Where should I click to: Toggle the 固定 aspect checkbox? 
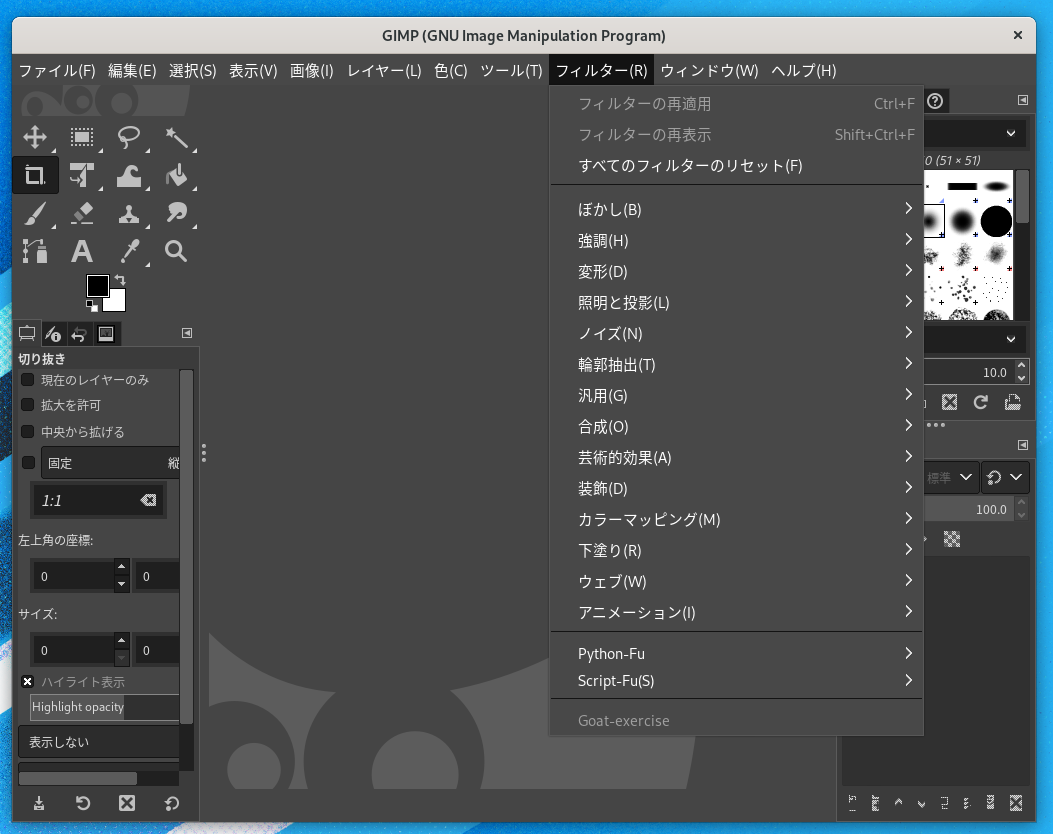point(28,463)
